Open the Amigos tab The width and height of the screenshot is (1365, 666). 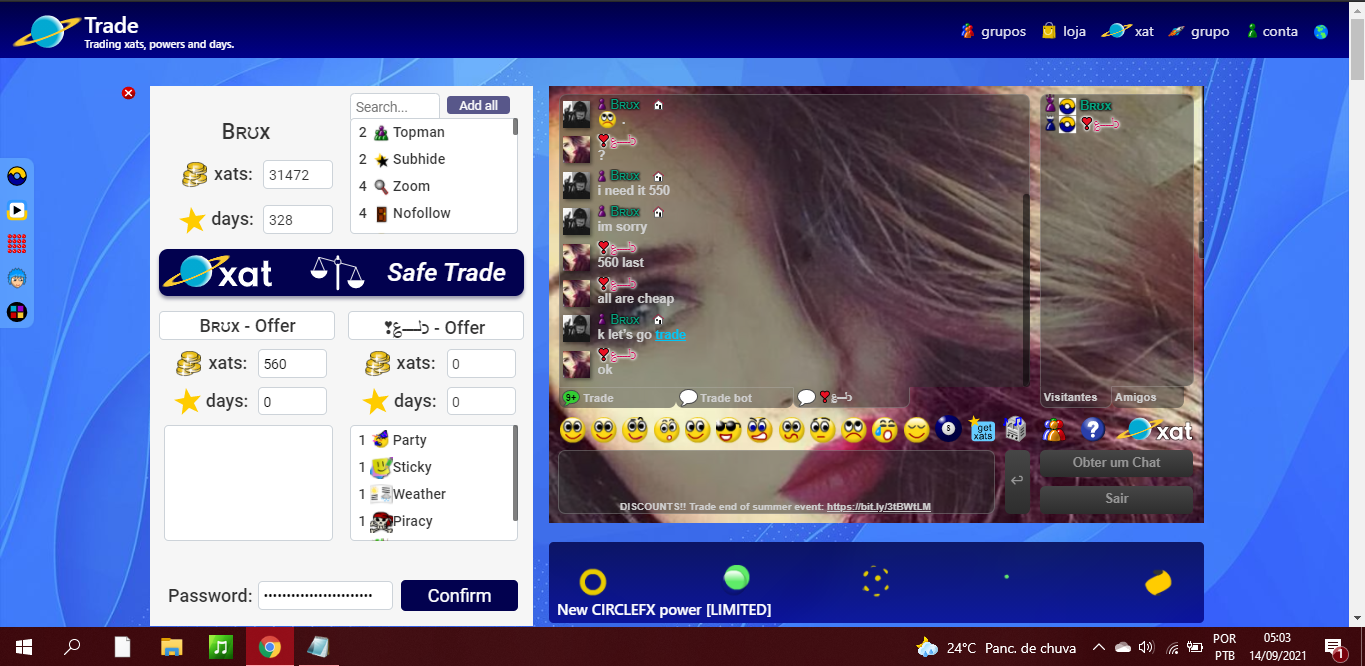click(x=1147, y=397)
